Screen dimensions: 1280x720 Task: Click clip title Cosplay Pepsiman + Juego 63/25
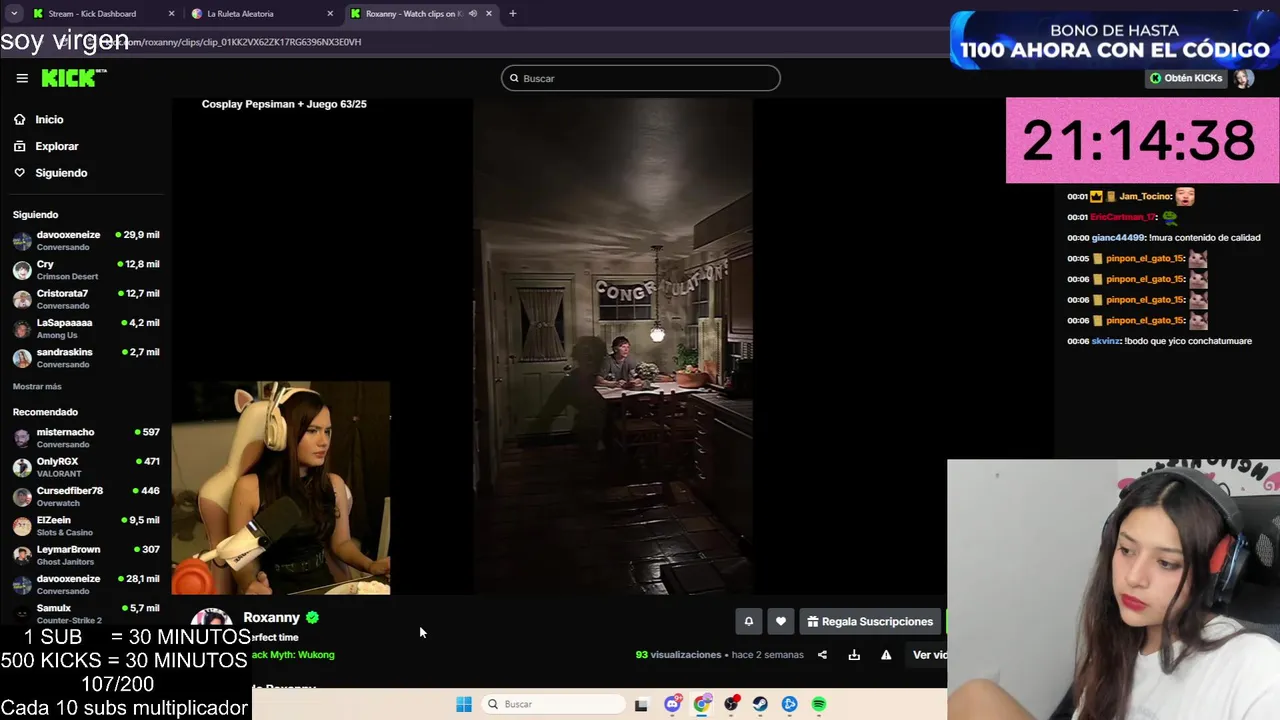(x=284, y=104)
